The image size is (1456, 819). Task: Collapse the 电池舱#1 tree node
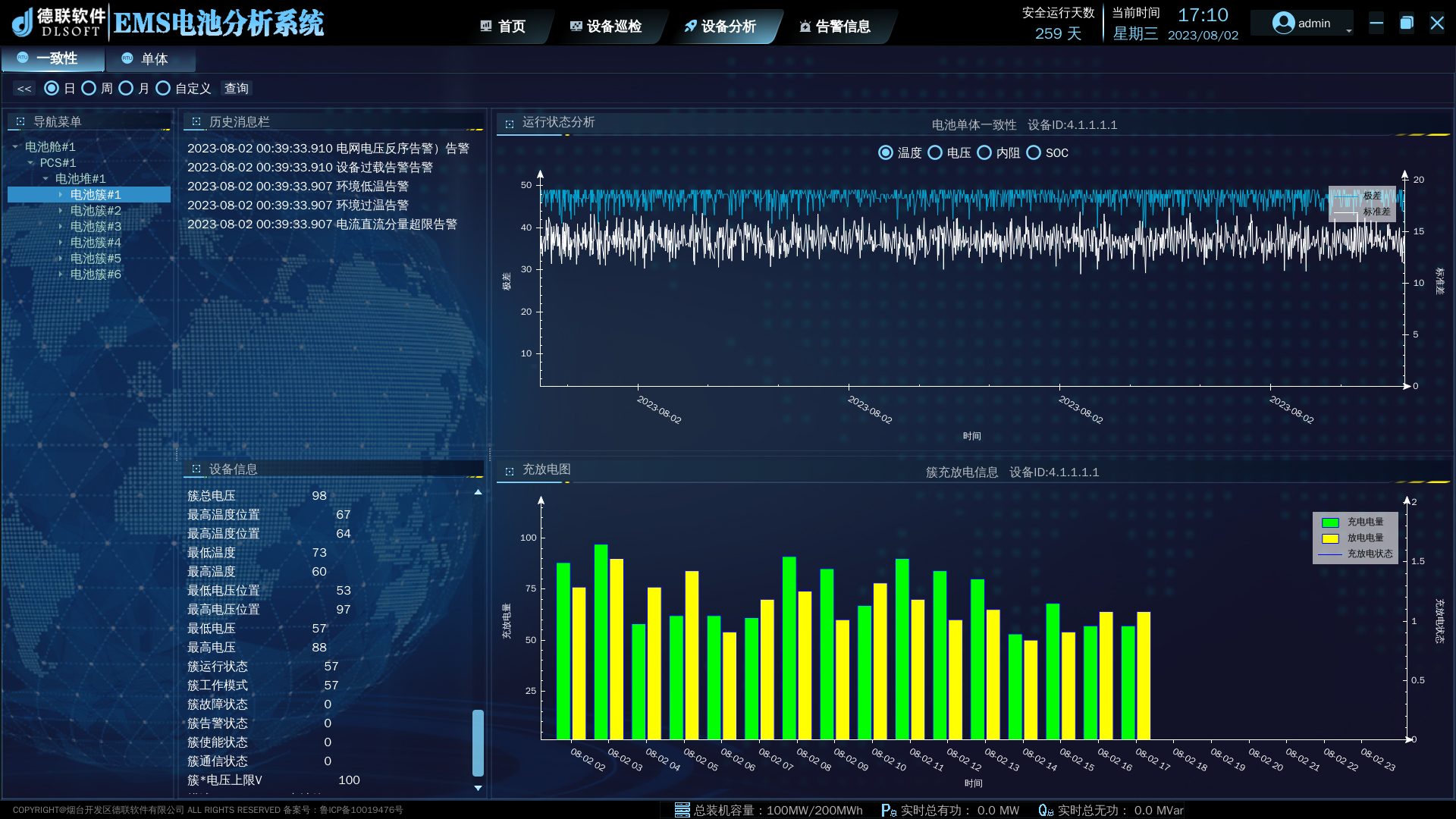[15, 147]
